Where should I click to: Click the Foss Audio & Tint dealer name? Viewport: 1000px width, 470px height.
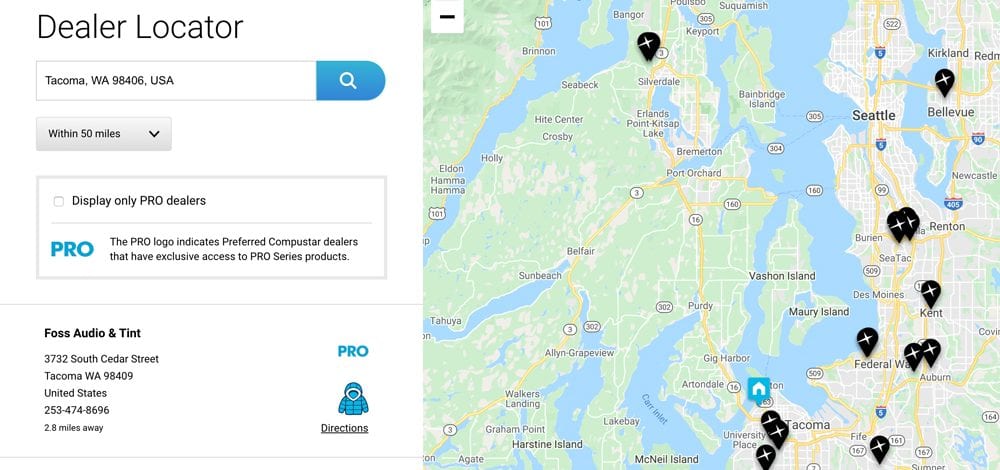[x=92, y=333]
